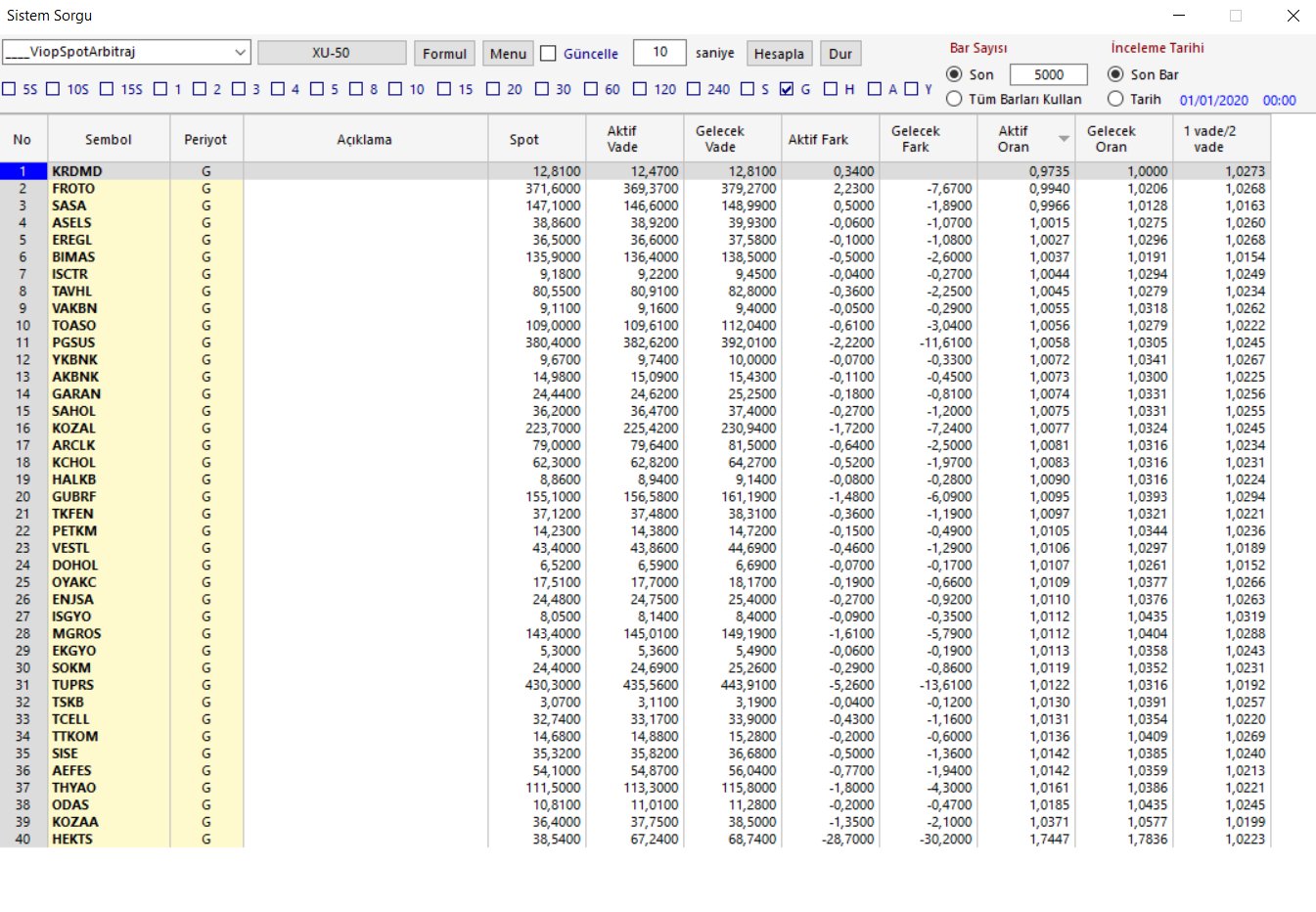
Task: Select the PGSUS symbol cell
Action: [109, 342]
